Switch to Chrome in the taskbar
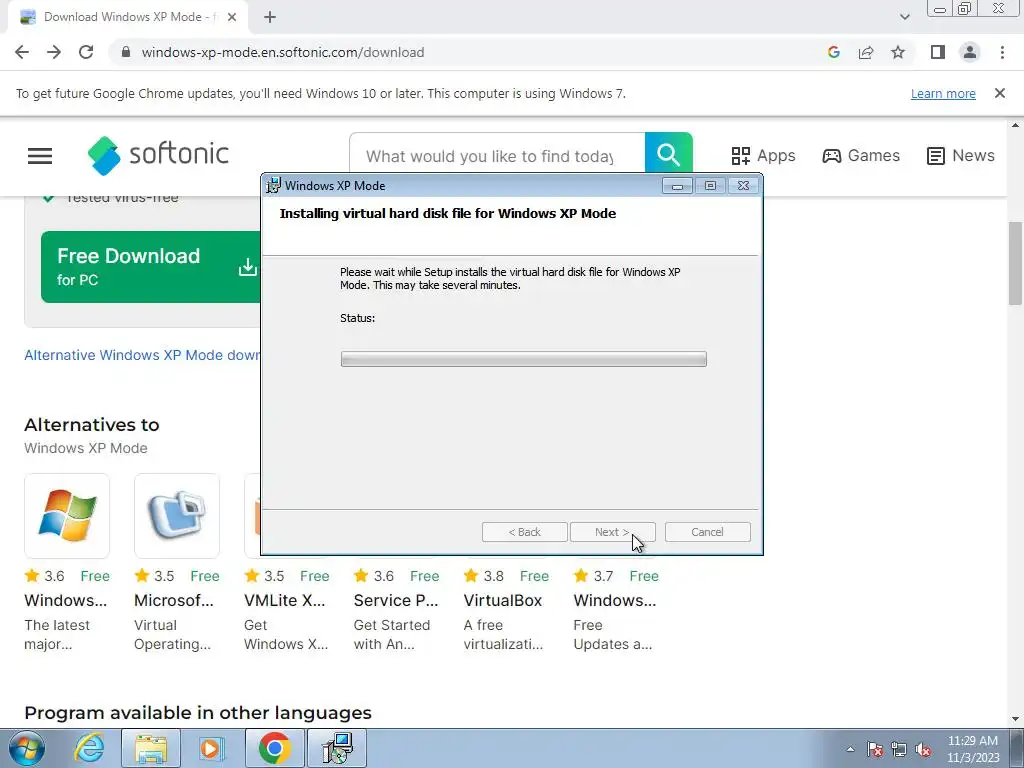This screenshot has height=768, width=1024. 274,748
